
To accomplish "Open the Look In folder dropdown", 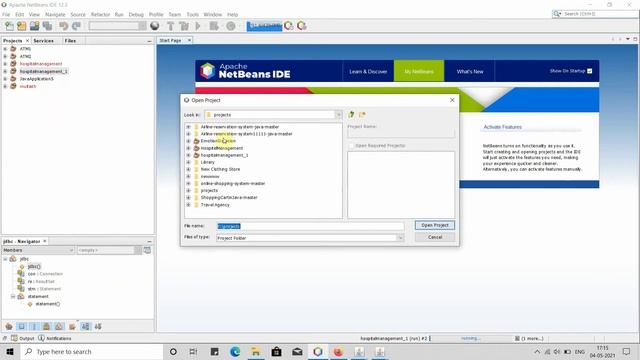I will pos(338,115).
